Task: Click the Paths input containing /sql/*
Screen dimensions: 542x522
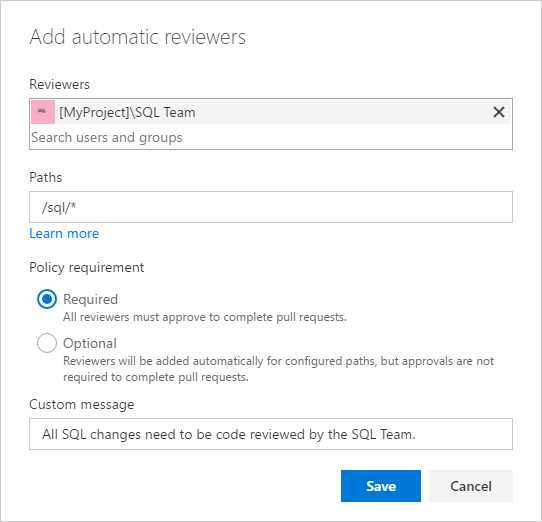Action: tap(271, 207)
